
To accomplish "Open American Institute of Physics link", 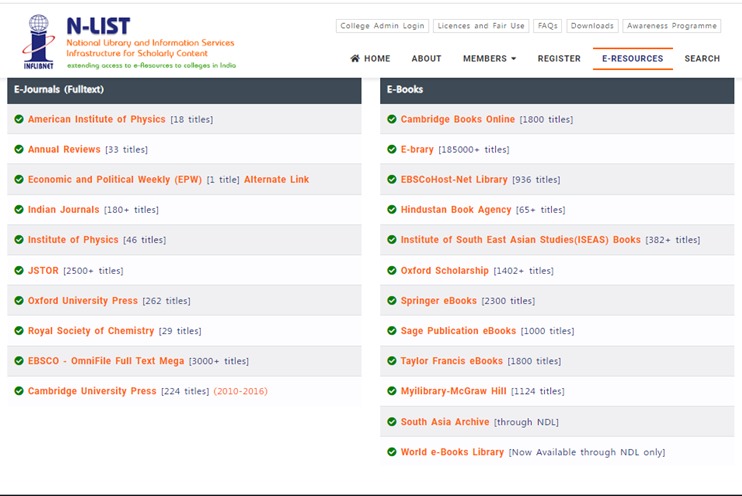I will click(x=97, y=119).
